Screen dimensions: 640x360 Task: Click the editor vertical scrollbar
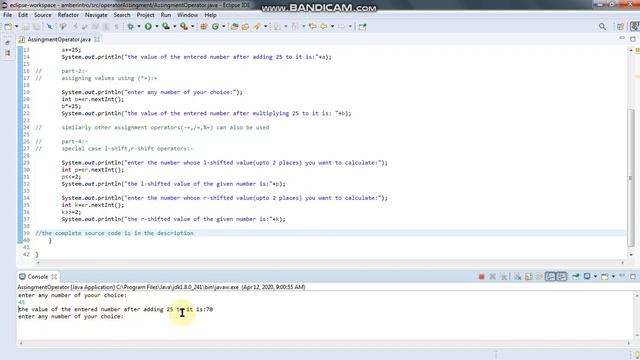631,177
